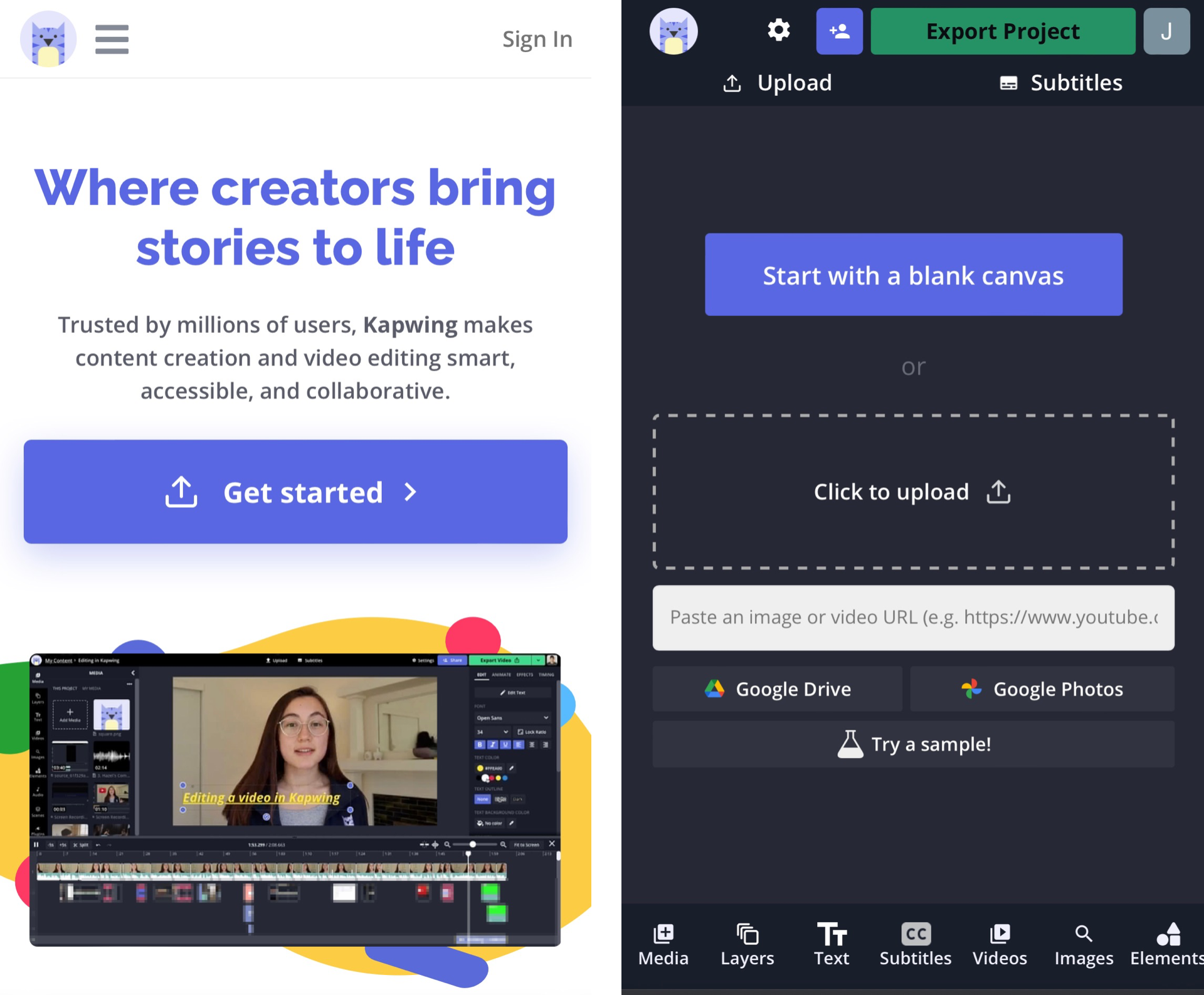Follow the Sign In link
This screenshot has height=995, width=1204.
(537, 39)
